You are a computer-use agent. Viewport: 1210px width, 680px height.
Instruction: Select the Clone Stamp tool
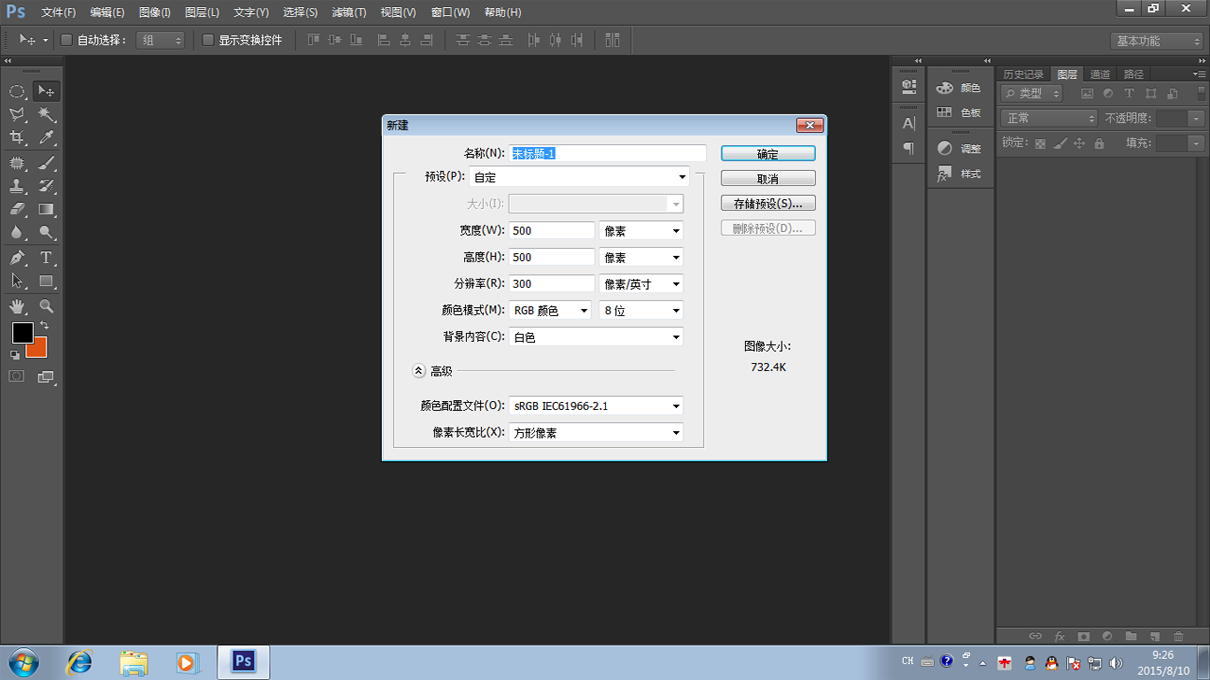point(17,186)
